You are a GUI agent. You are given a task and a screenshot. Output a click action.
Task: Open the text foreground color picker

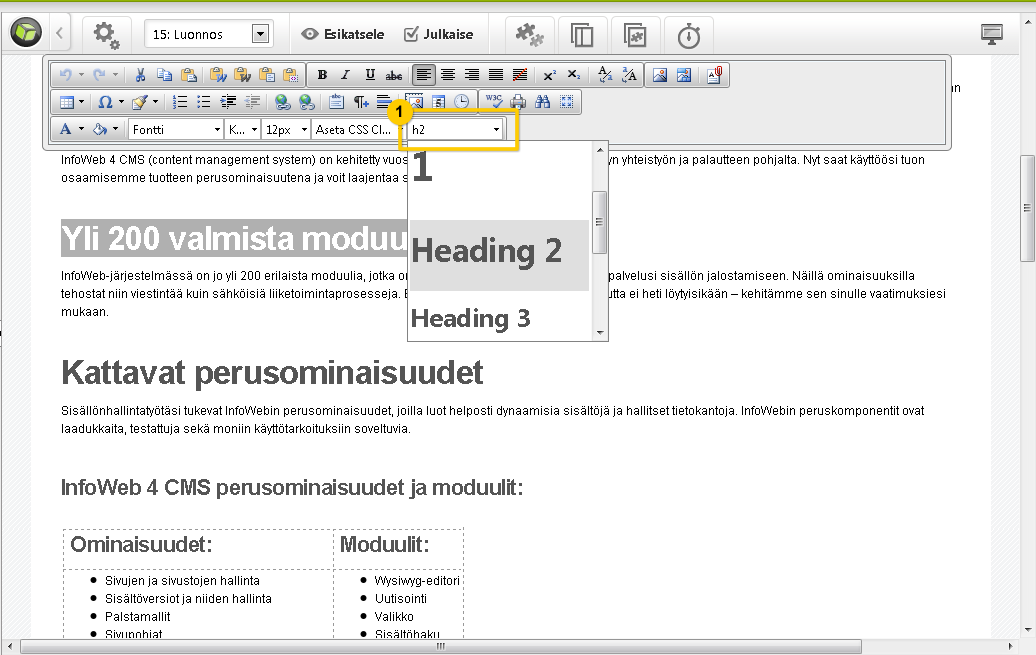click(65, 130)
